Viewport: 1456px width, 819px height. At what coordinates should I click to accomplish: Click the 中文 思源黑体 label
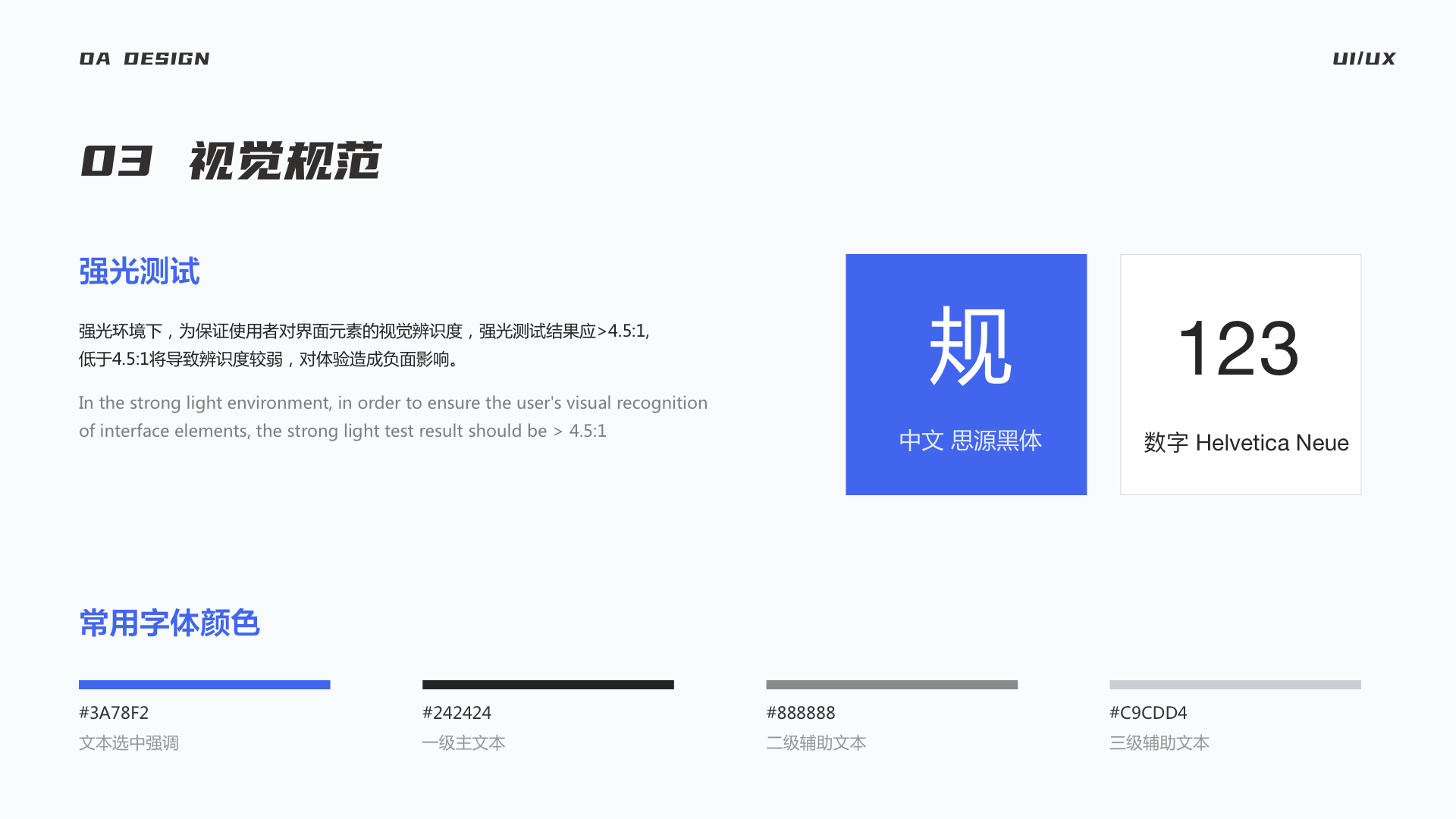click(x=970, y=441)
